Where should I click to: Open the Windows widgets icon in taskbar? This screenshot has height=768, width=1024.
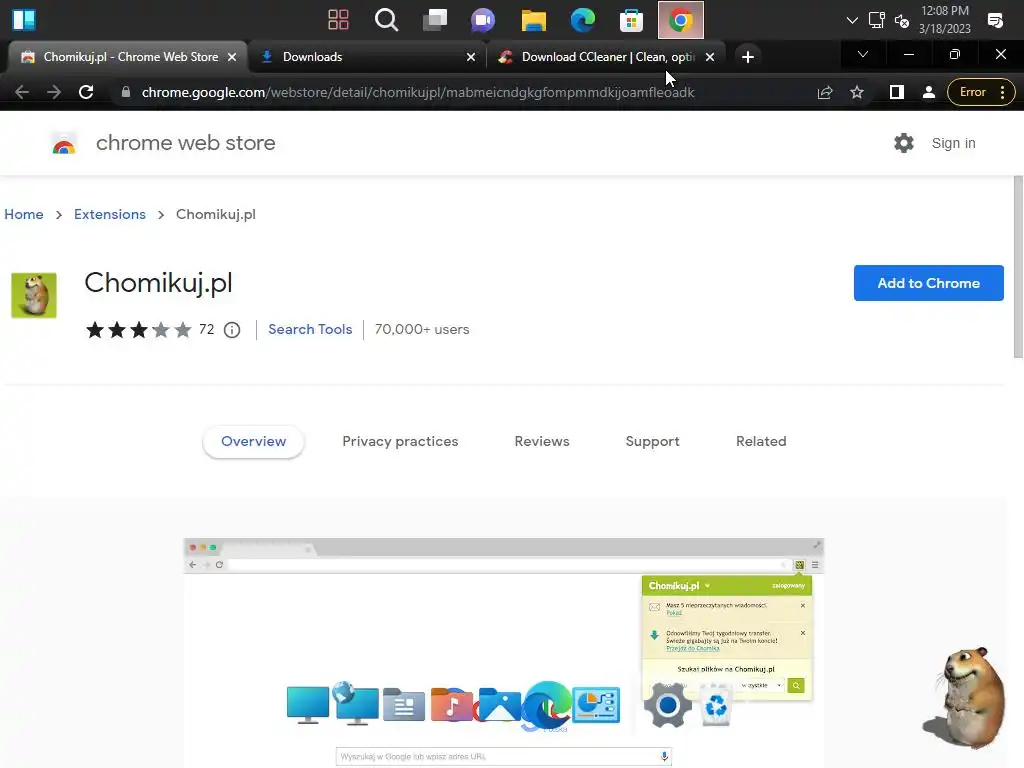coord(24,20)
